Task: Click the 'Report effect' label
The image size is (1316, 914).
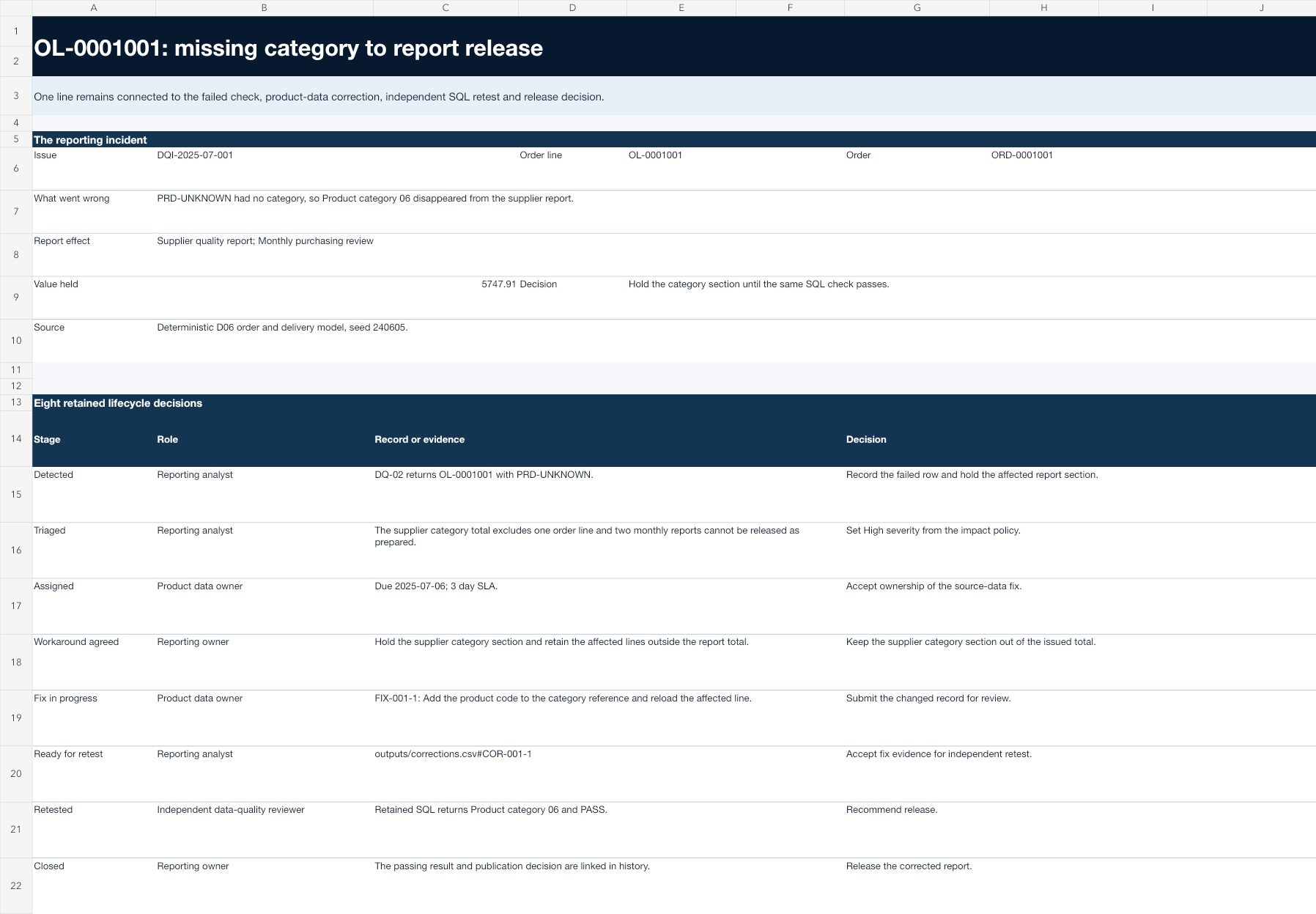Action: 62,241
